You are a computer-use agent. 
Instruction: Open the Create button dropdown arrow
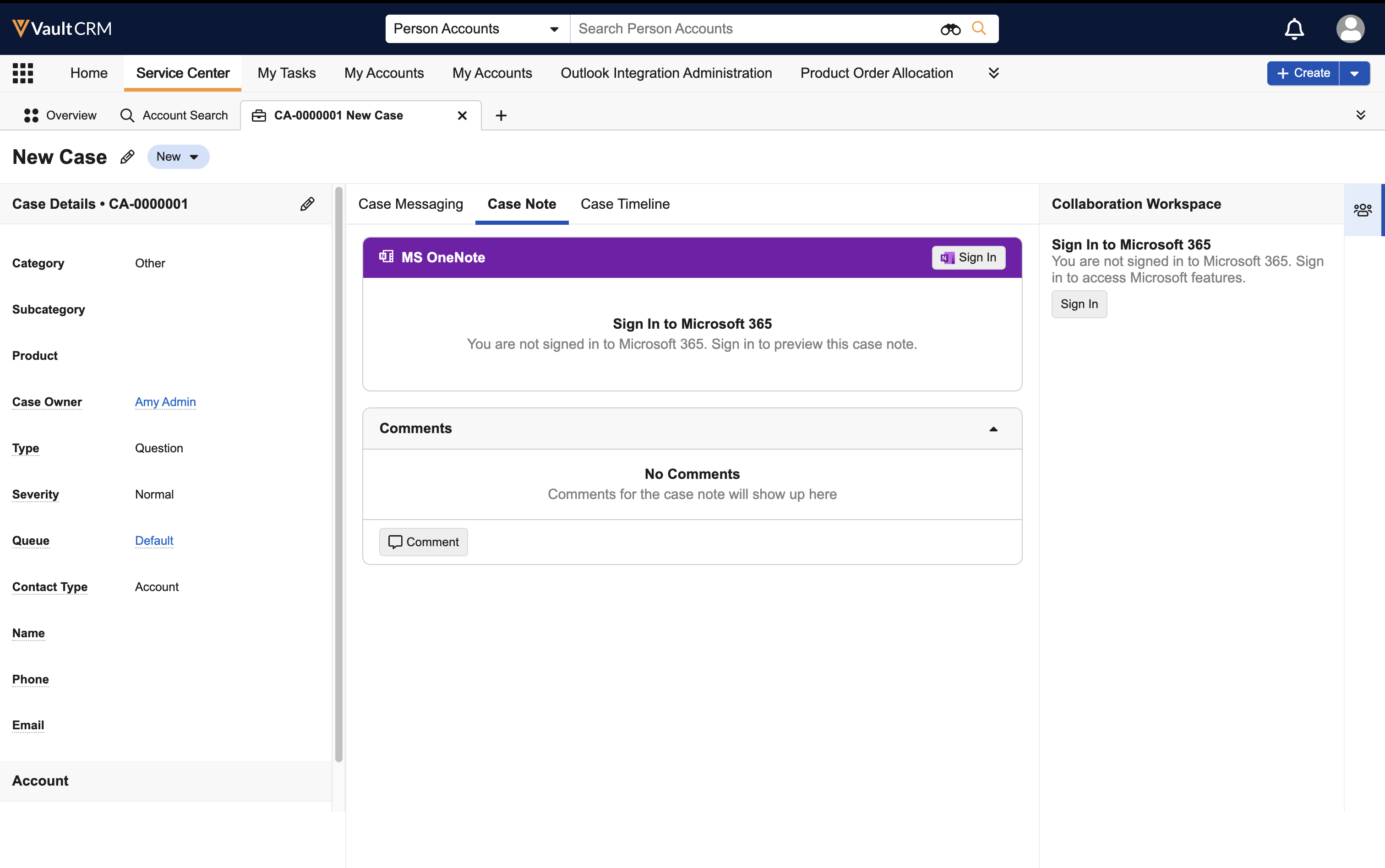point(1355,73)
